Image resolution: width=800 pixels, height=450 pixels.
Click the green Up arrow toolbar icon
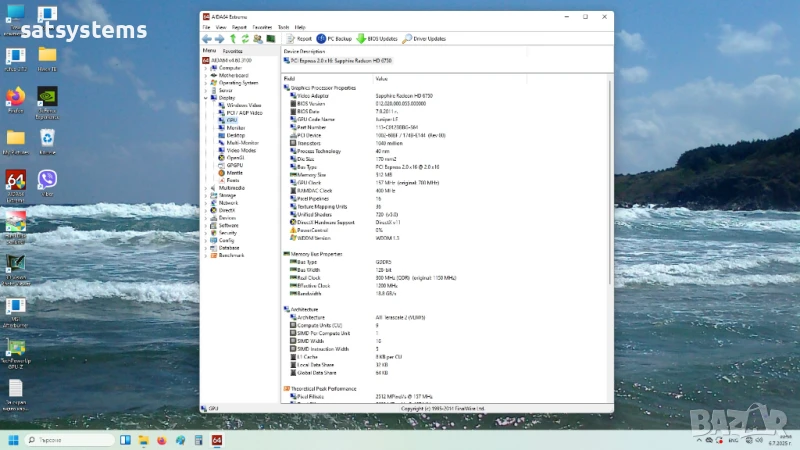(x=232, y=38)
